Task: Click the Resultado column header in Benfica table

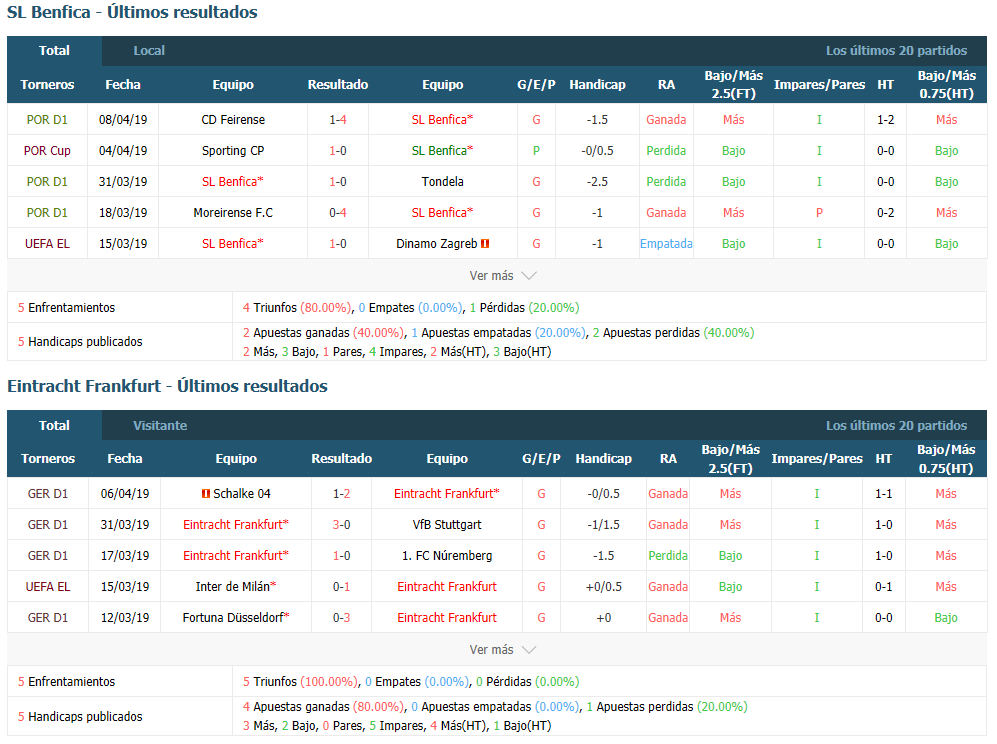Action: pos(338,85)
